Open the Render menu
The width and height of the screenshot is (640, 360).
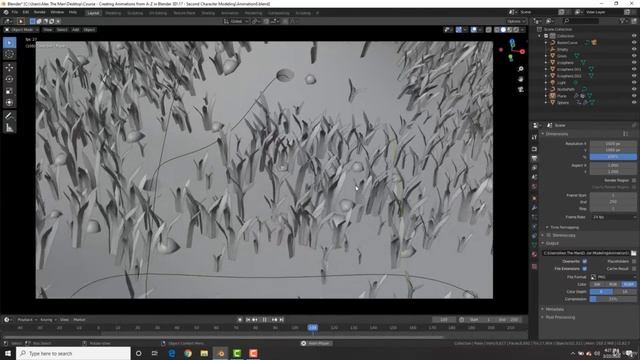pos(40,12)
